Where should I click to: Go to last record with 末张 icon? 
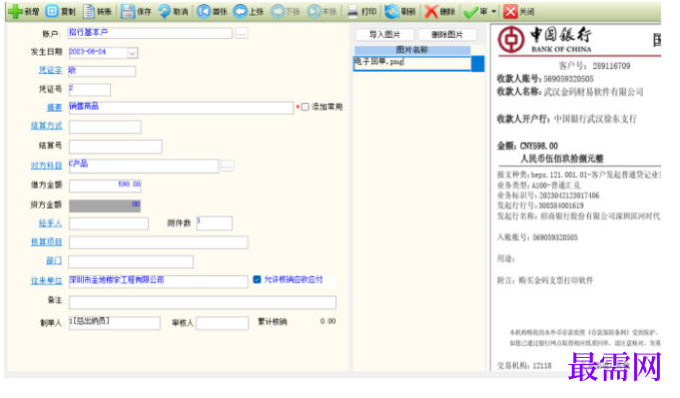click(314, 11)
